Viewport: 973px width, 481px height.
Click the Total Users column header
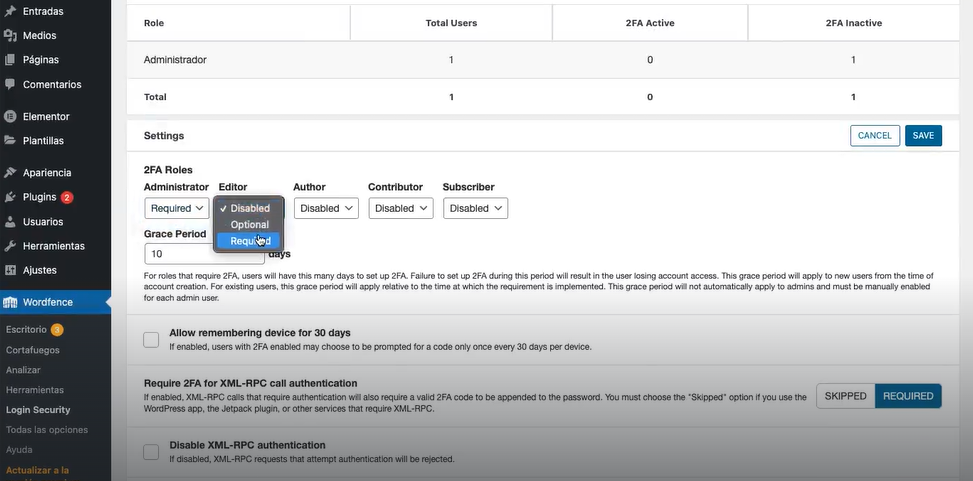pos(451,23)
